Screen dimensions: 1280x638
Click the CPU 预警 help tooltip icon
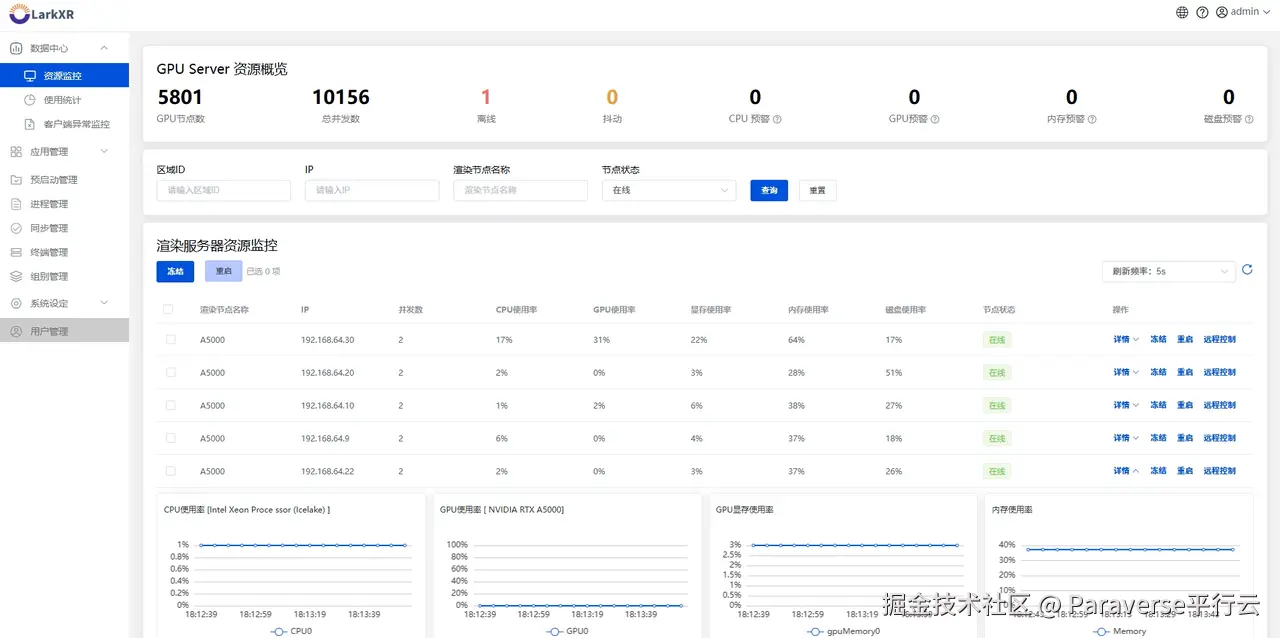pyautogui.click(x=777, y=119)
